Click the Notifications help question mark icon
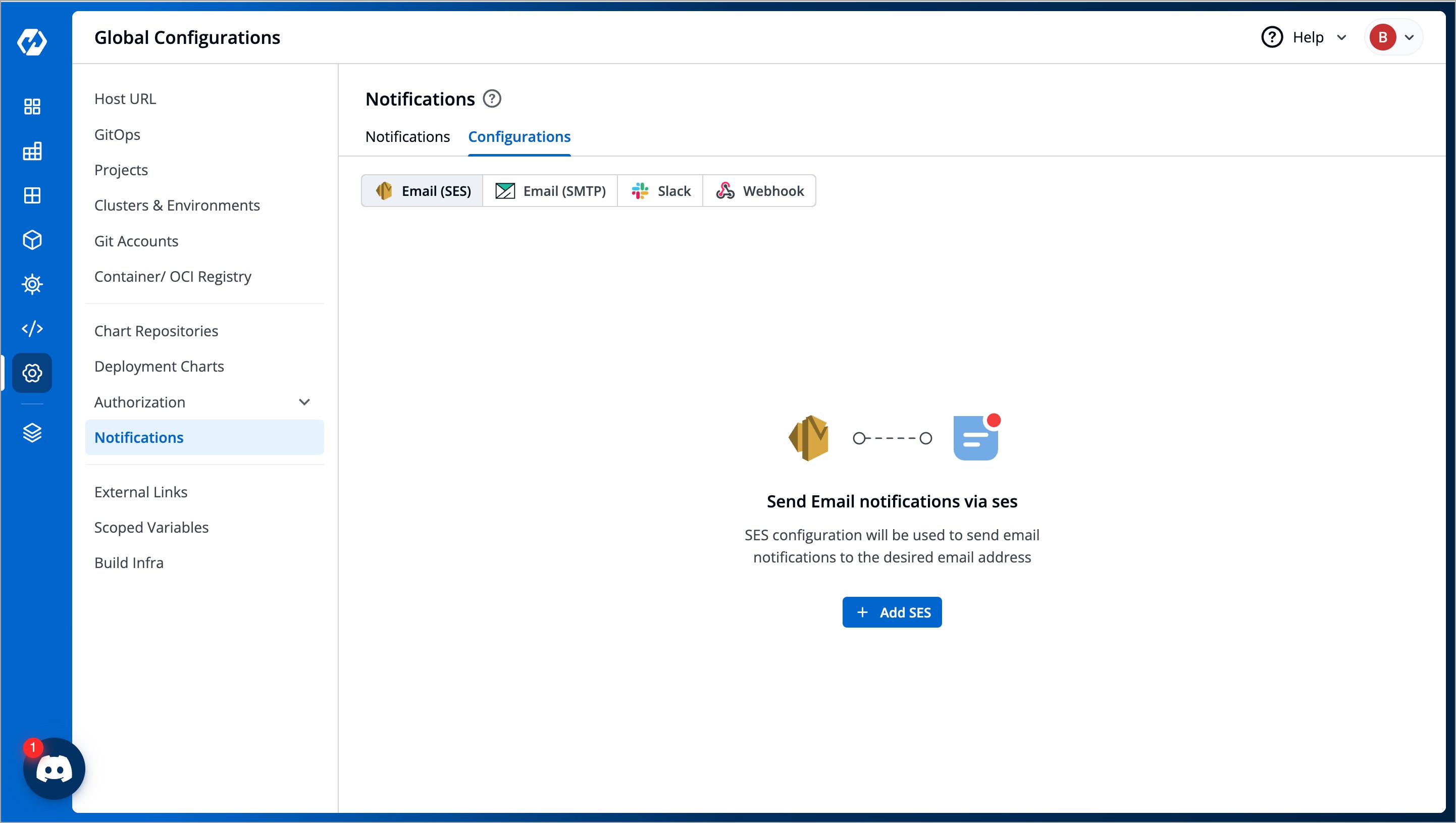The height and width of the screenshot is (823, 1456). tap(492, 98)
